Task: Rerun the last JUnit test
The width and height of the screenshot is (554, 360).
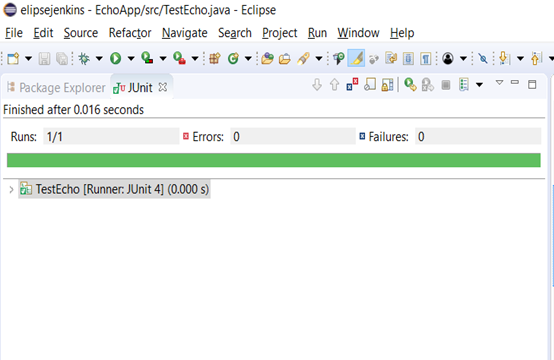Action: [410, 85]
